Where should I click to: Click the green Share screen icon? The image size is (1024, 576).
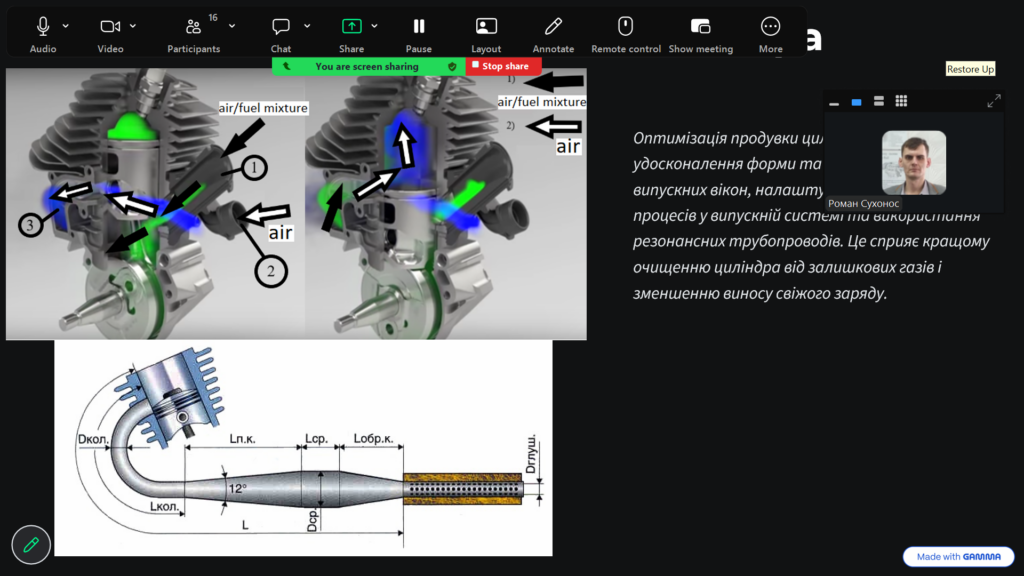click(351, 27)
